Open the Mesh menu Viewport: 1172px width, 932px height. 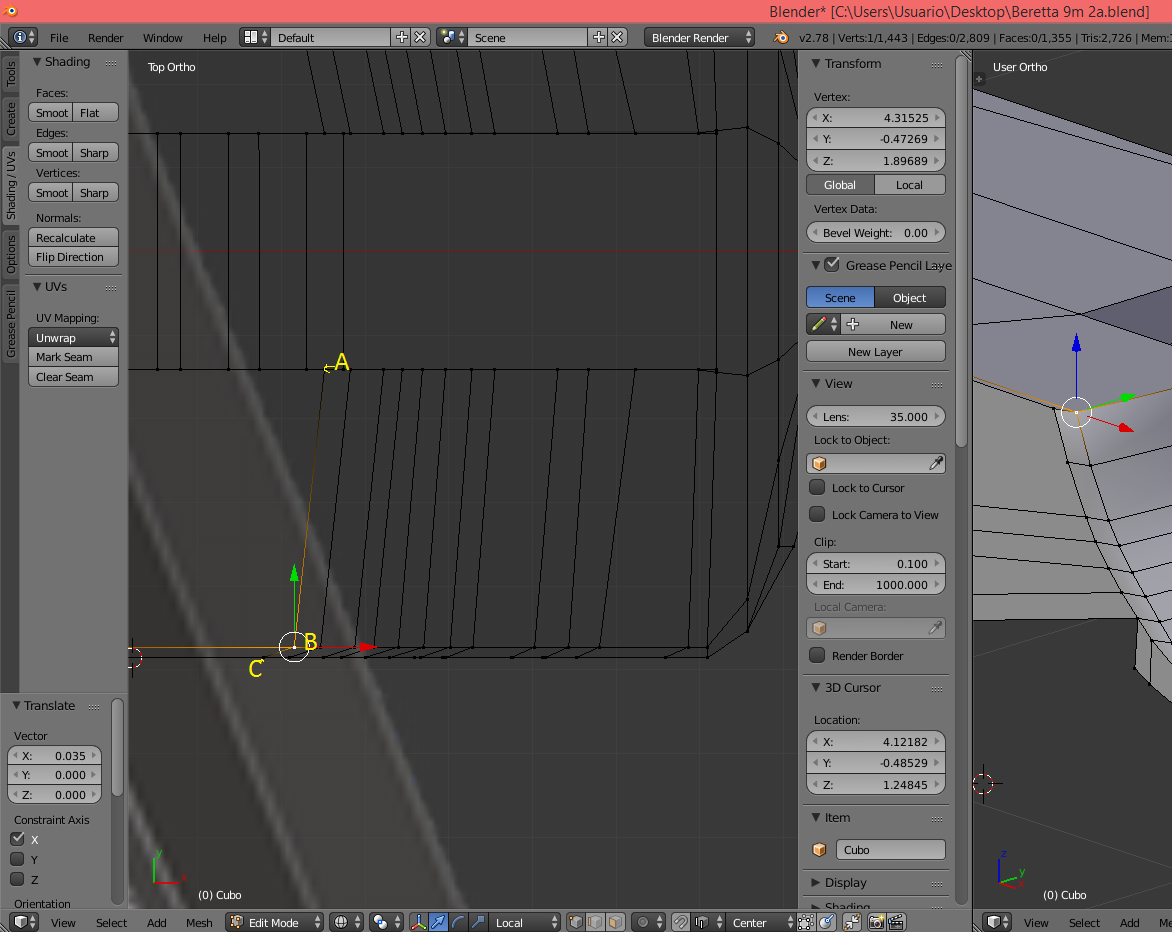click(x=199, y=922)
